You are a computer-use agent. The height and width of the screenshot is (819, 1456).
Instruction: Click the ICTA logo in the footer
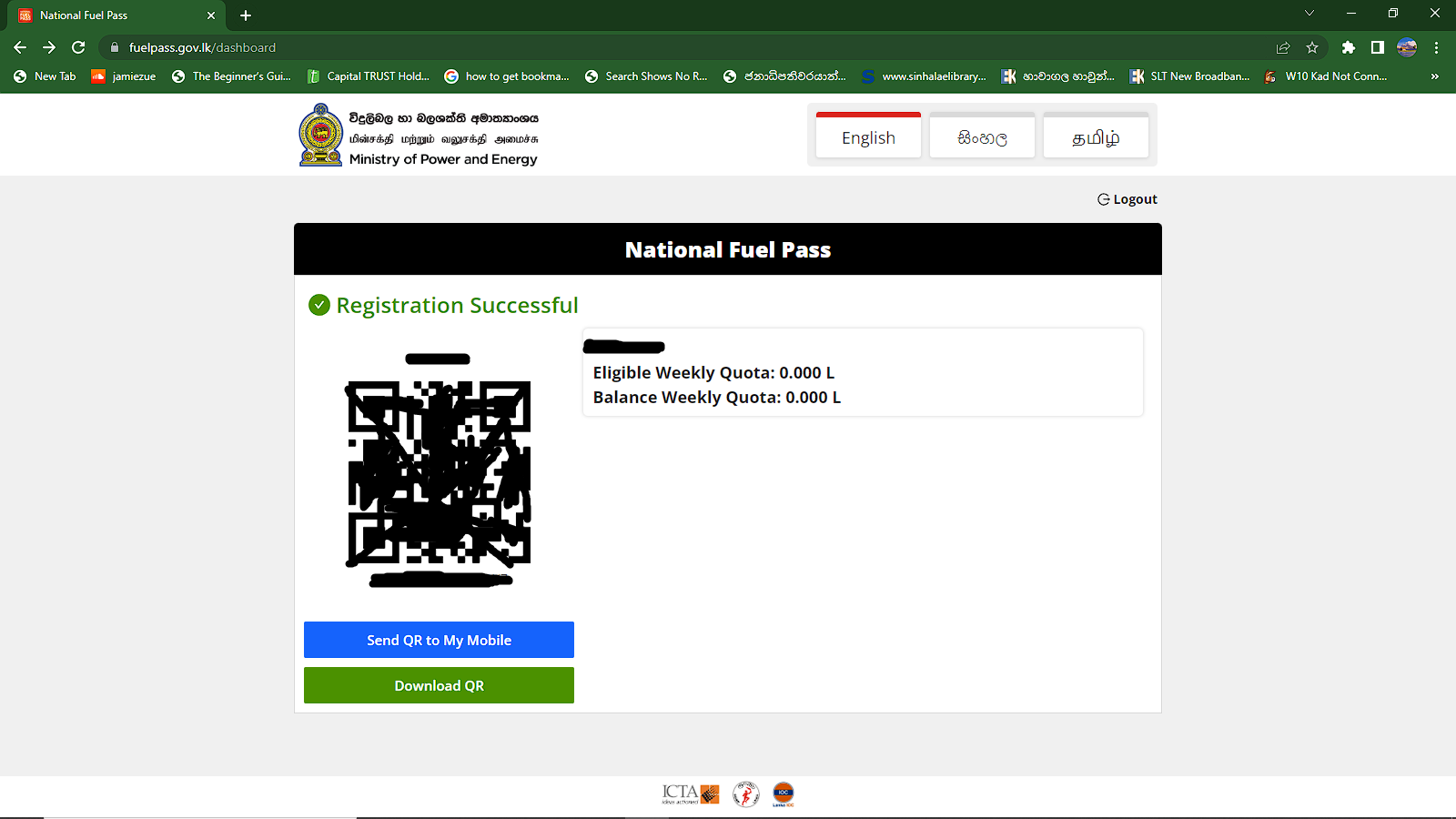click(691, 794)
